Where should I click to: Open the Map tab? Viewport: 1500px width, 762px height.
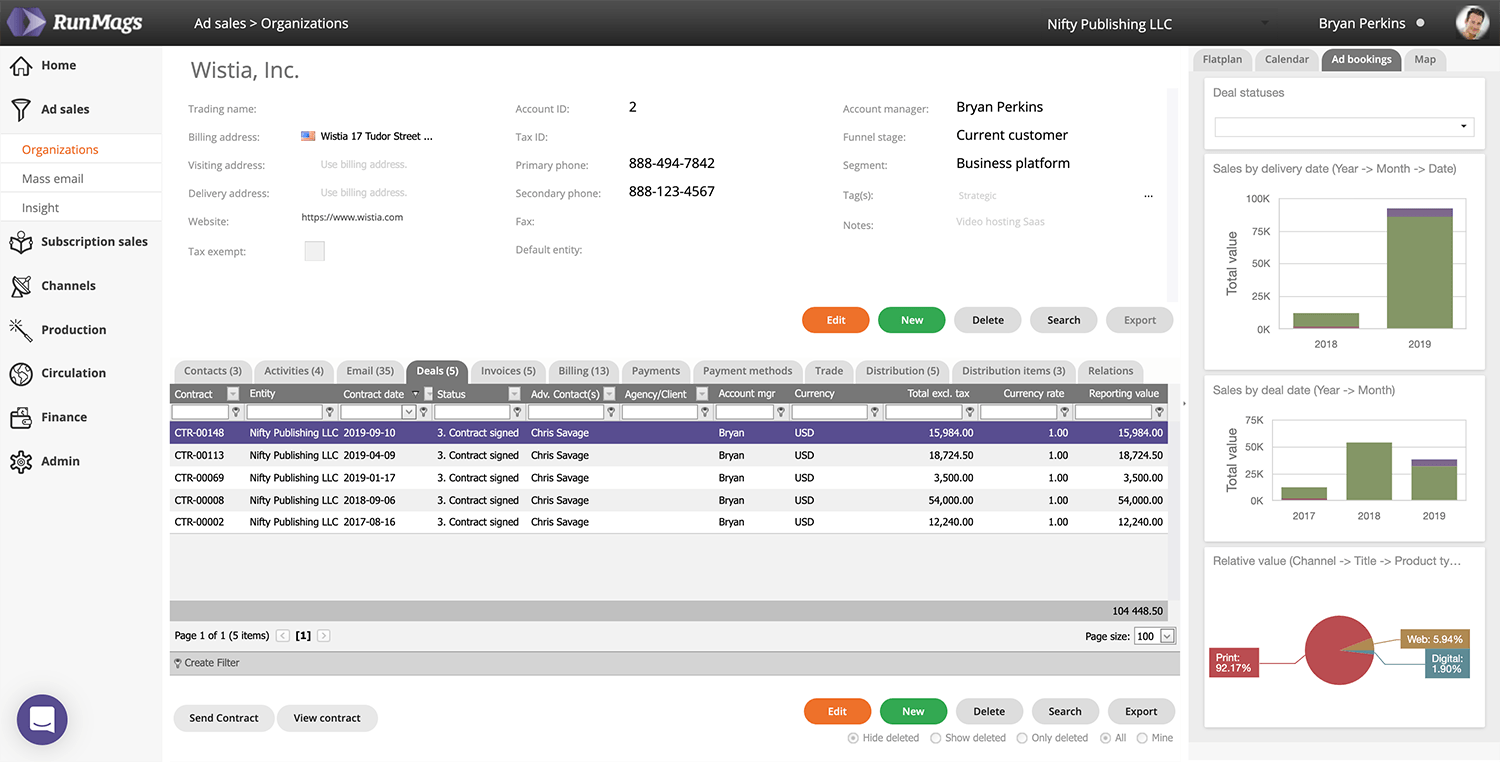pyautogui.click(x=1425, y=60)
